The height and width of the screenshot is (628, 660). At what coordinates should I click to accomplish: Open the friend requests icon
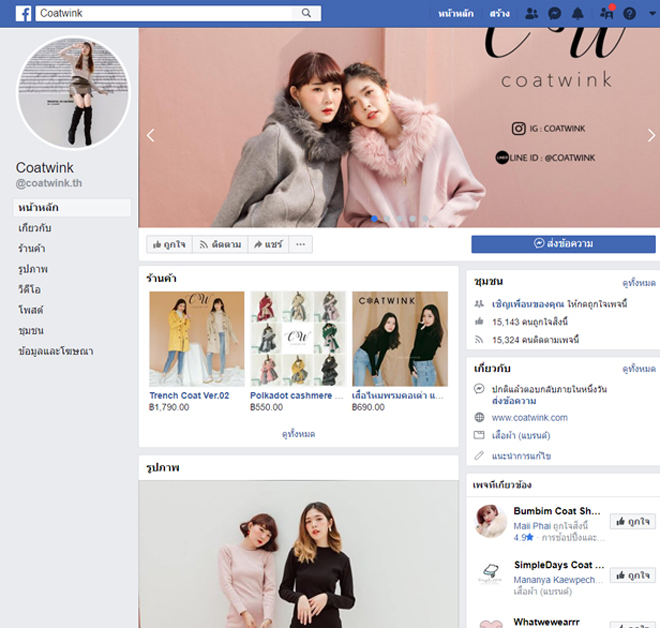coord(532,13)
